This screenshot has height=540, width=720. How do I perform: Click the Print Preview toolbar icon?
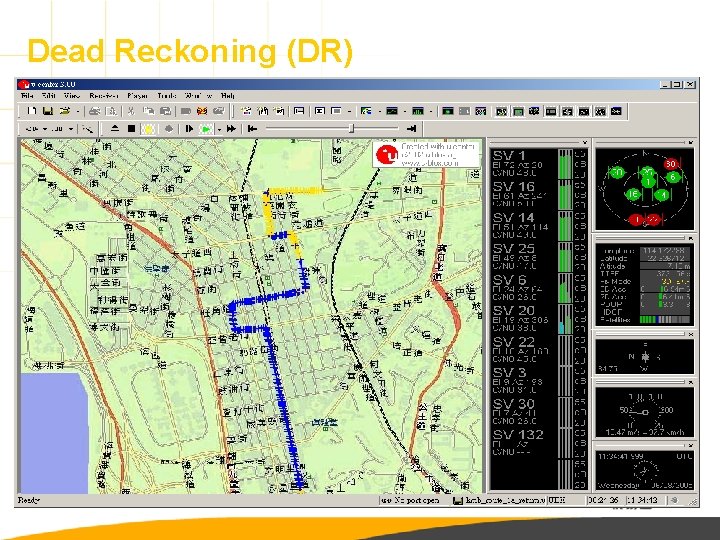(x=111, y=111)
